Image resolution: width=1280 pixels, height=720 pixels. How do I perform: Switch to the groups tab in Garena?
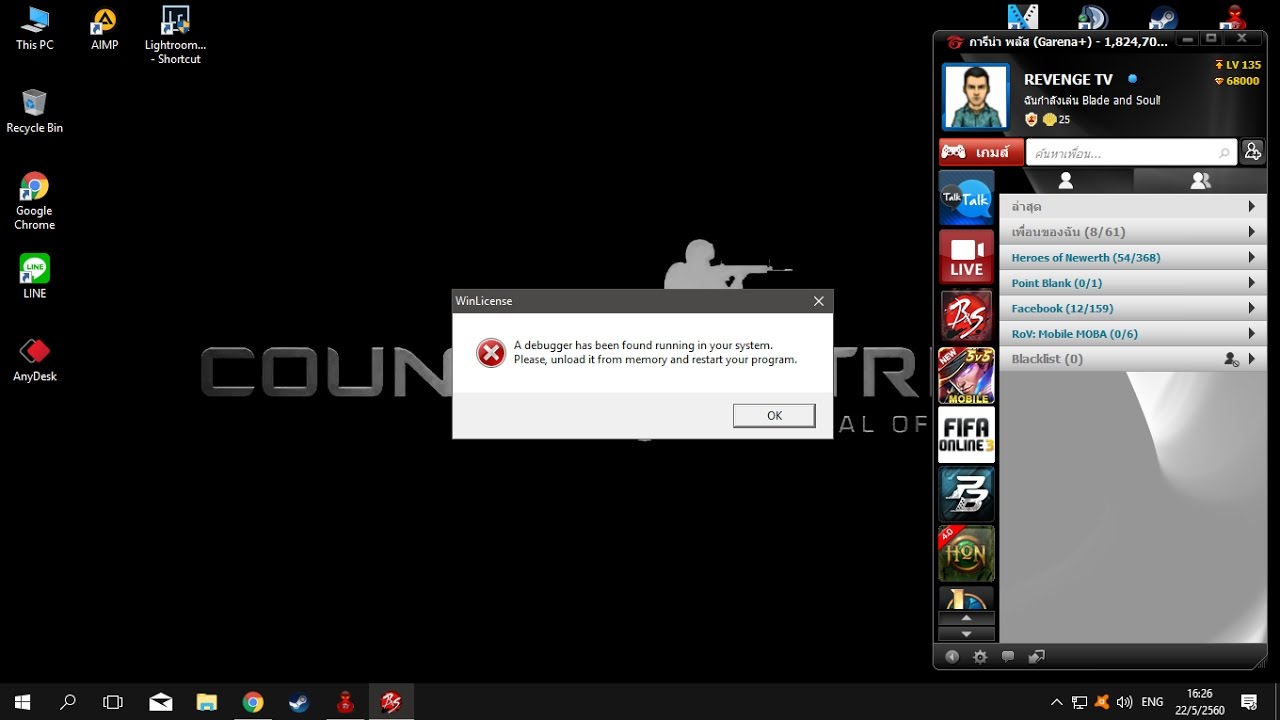[x=1200, y=180]
